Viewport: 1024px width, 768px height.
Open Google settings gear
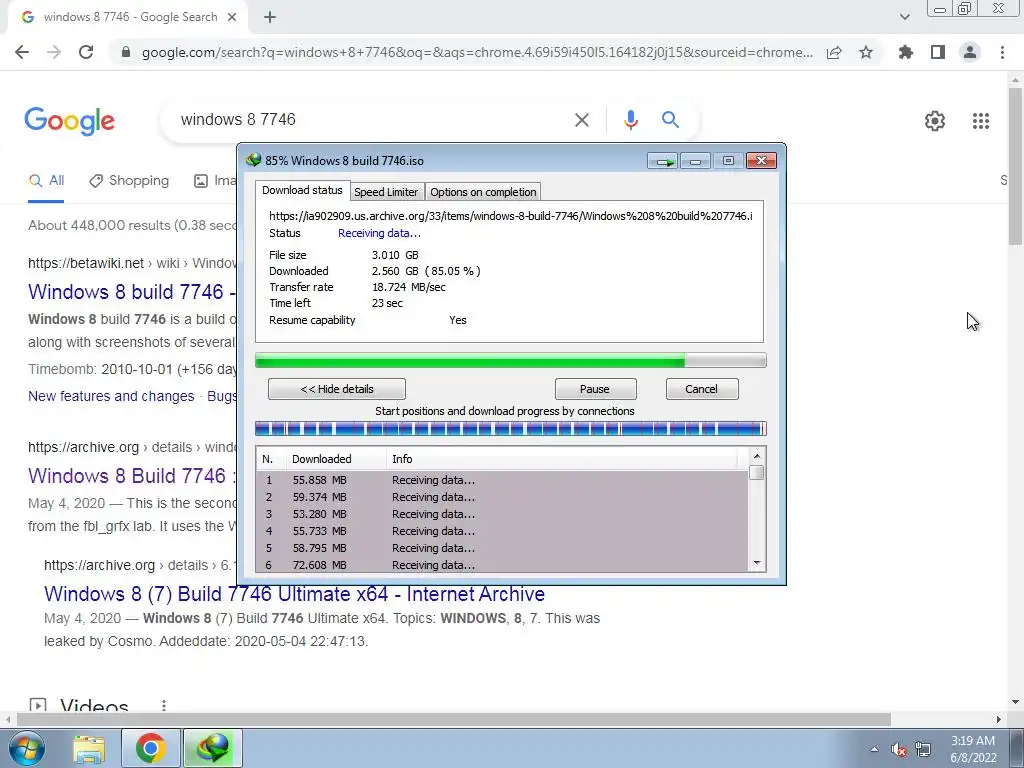point(935,121)
